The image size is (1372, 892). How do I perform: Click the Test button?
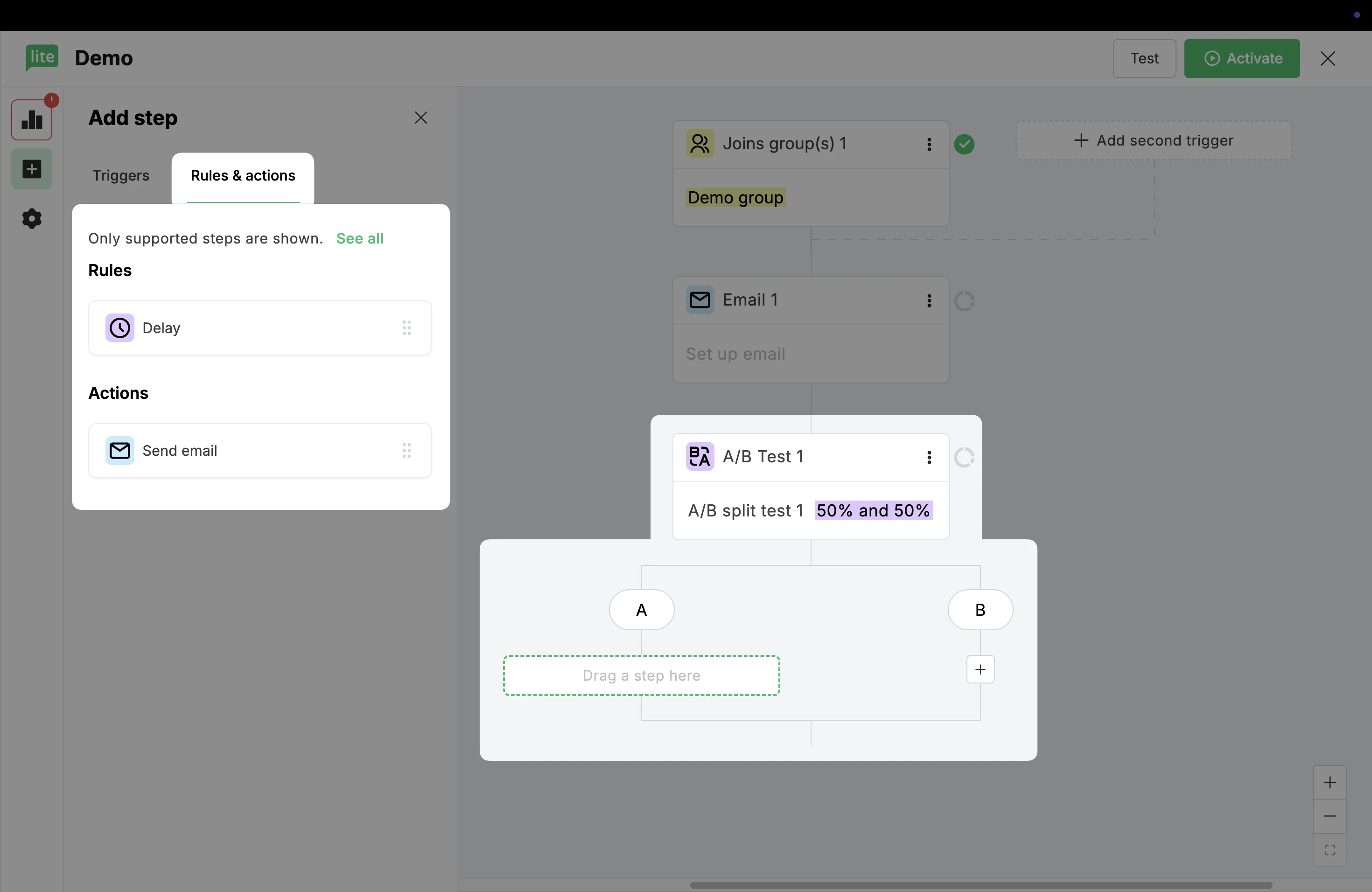coord(1144,58)
